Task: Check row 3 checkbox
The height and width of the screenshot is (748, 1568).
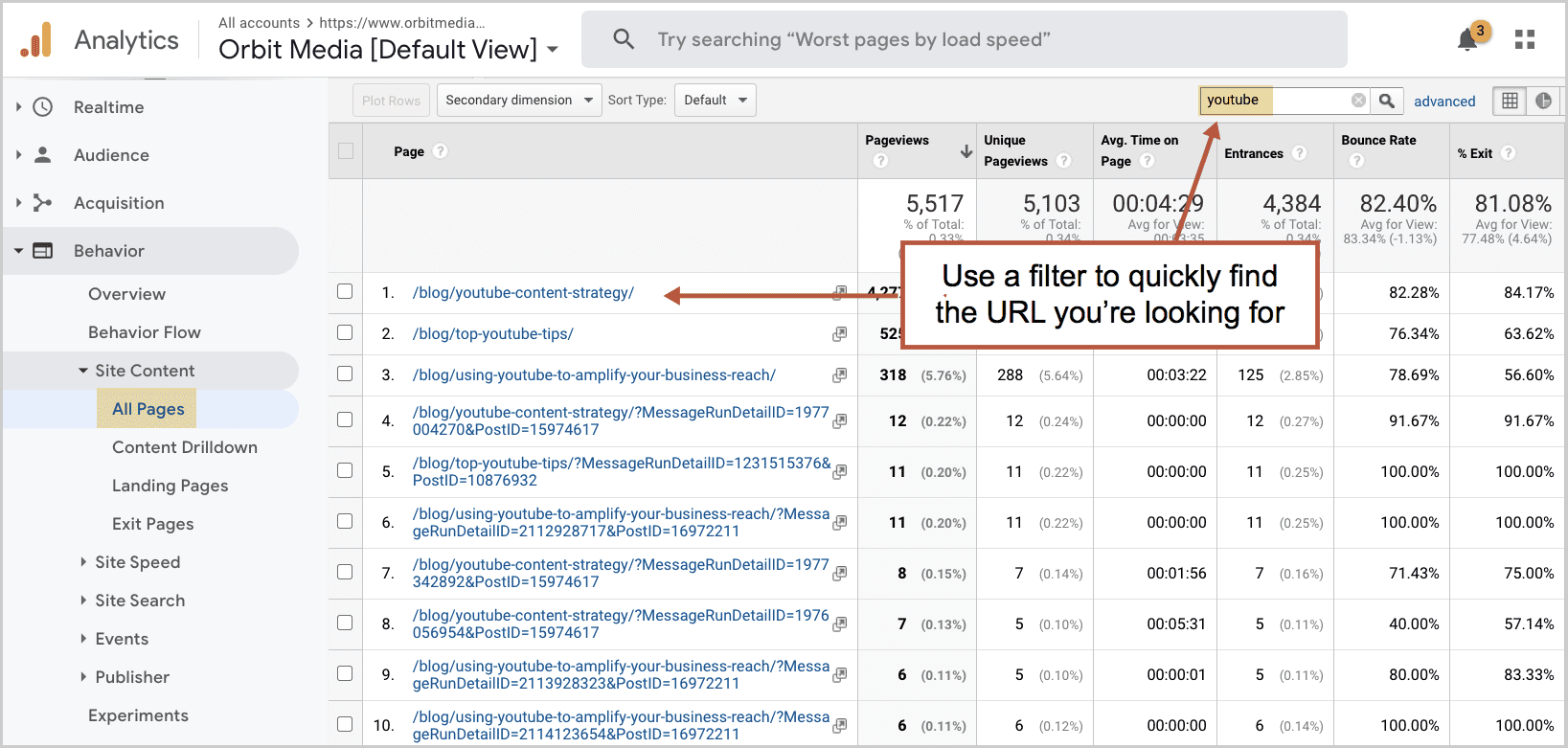Action: point(345,374)
